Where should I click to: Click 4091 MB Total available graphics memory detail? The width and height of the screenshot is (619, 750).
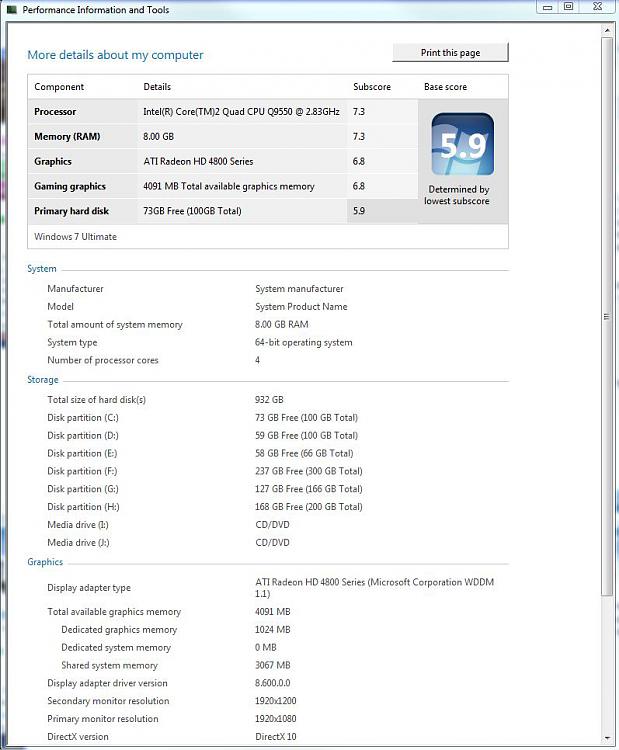[229, 187]
